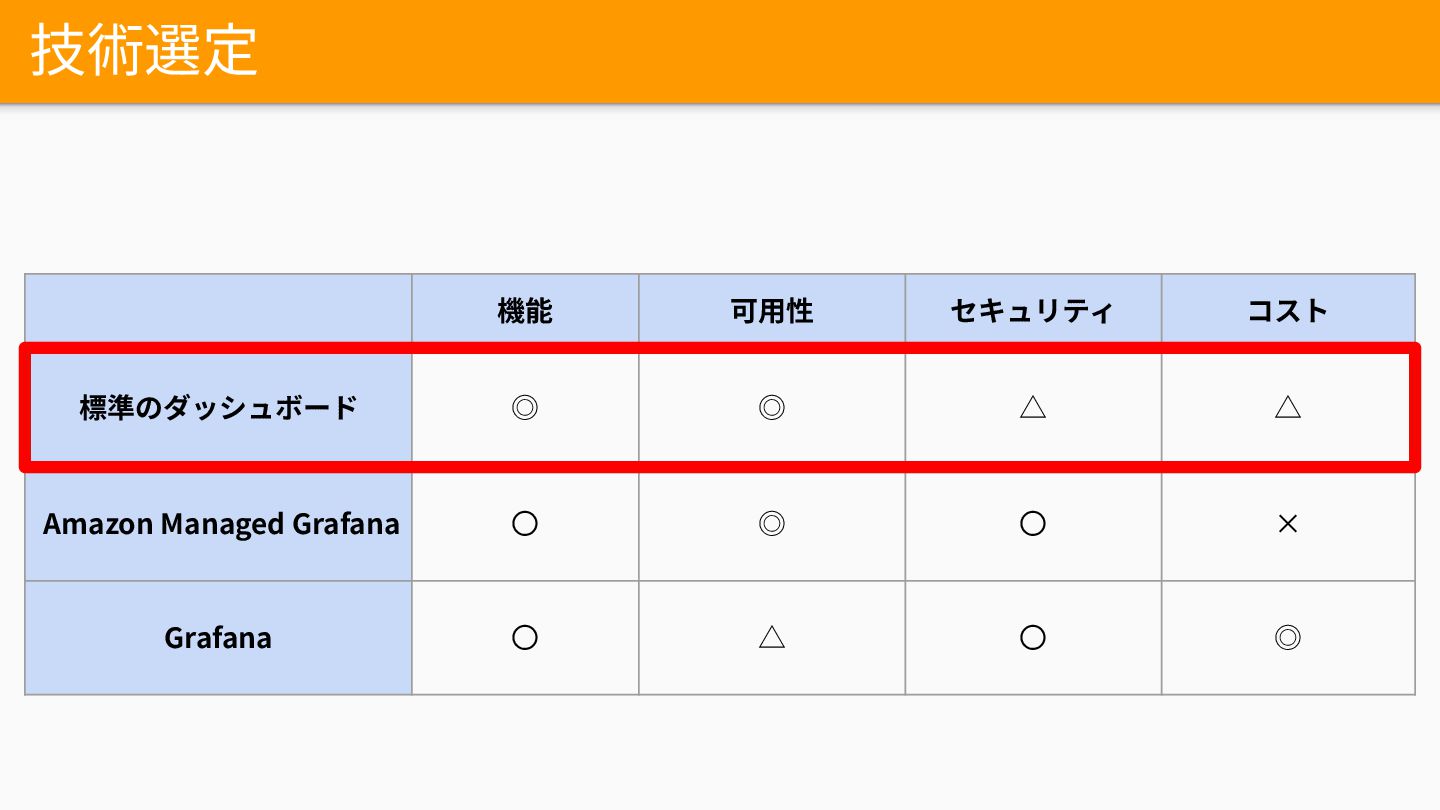Click the 機能 column header
Screen dimensions: 1440x810
point(525,311)
